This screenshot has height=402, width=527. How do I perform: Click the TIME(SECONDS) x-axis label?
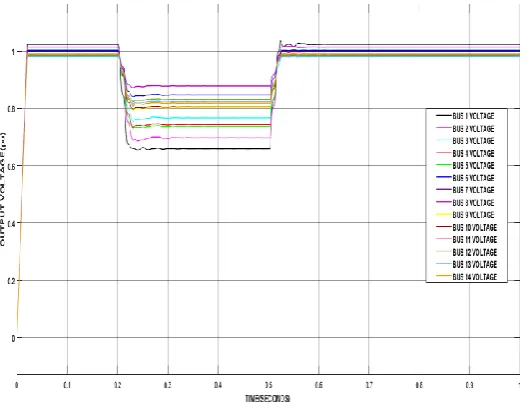pyautogui.click(x=268, y=398)
